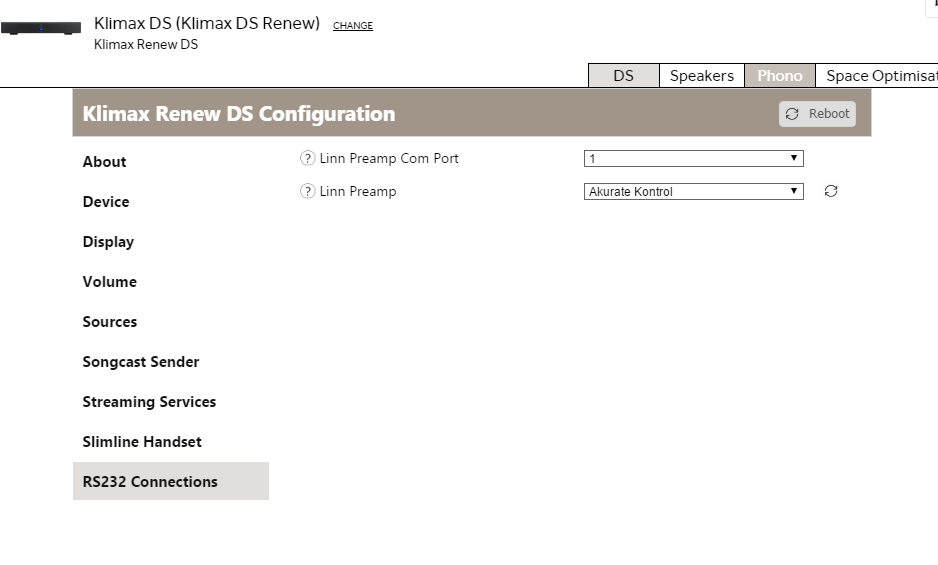
Task: Click help icon beside Linn Preamp
Action: (307, 191)
